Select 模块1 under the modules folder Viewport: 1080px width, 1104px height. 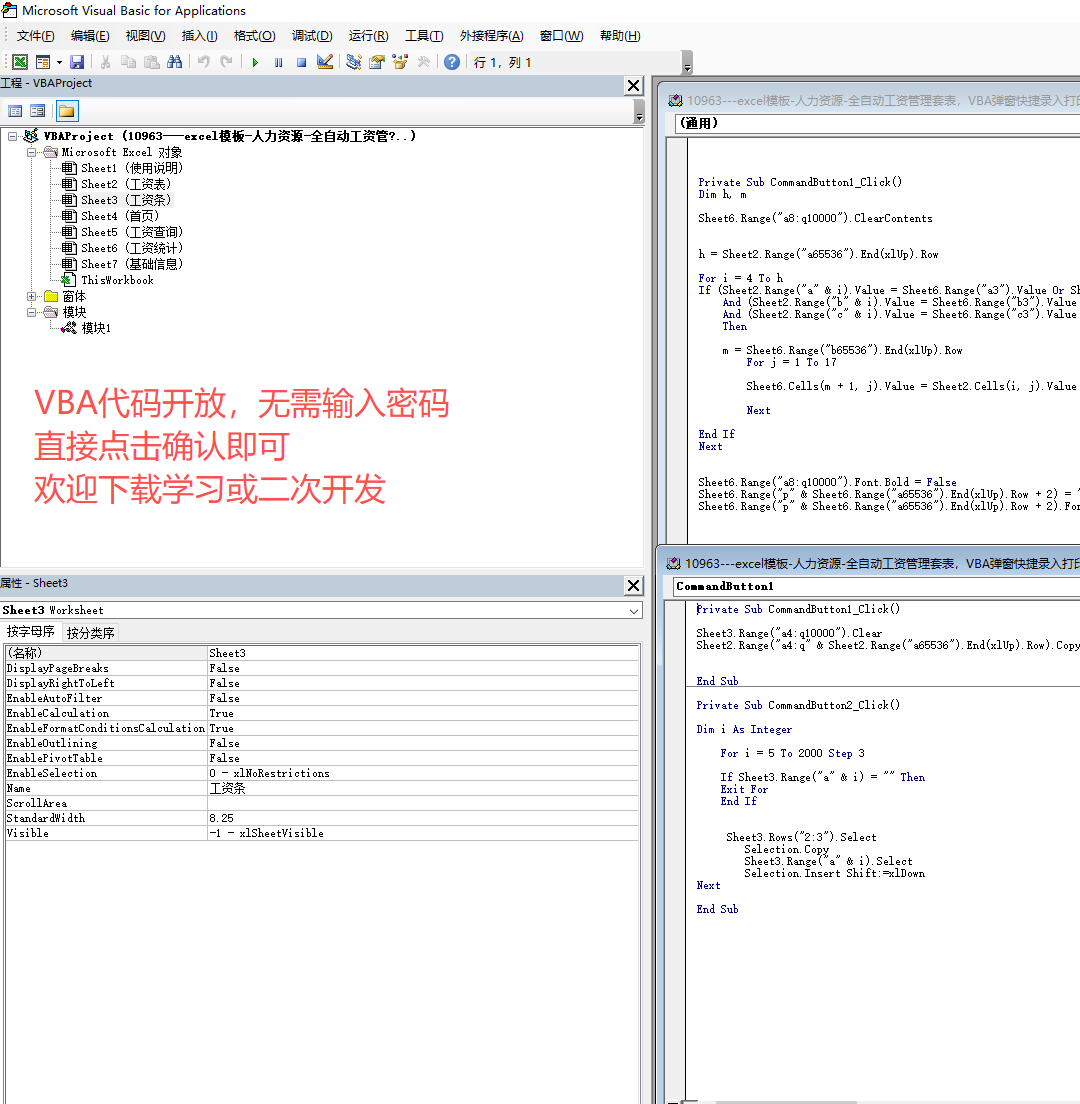click(96, 328)
